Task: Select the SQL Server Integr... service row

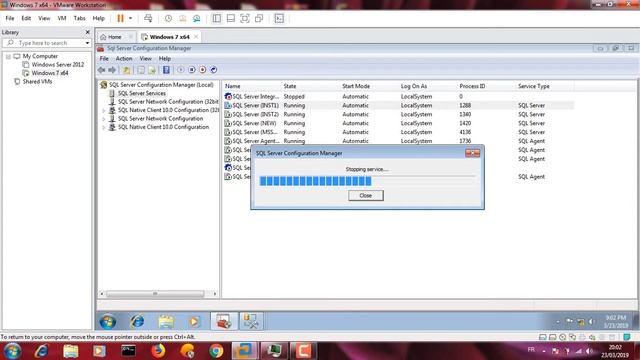Action: [x=398, y=97]
